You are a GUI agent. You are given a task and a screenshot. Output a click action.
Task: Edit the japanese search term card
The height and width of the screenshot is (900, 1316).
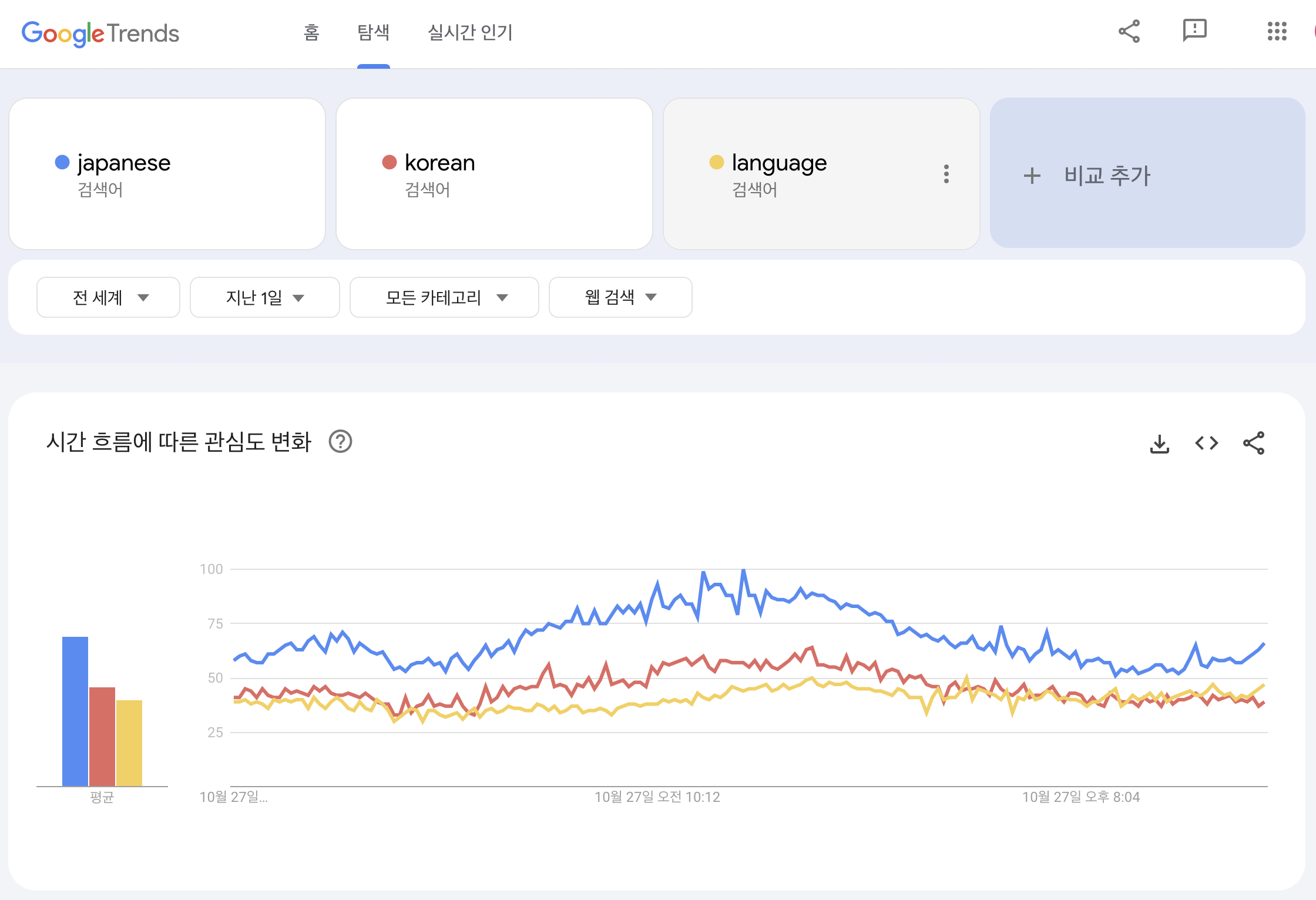pos(167,174)
